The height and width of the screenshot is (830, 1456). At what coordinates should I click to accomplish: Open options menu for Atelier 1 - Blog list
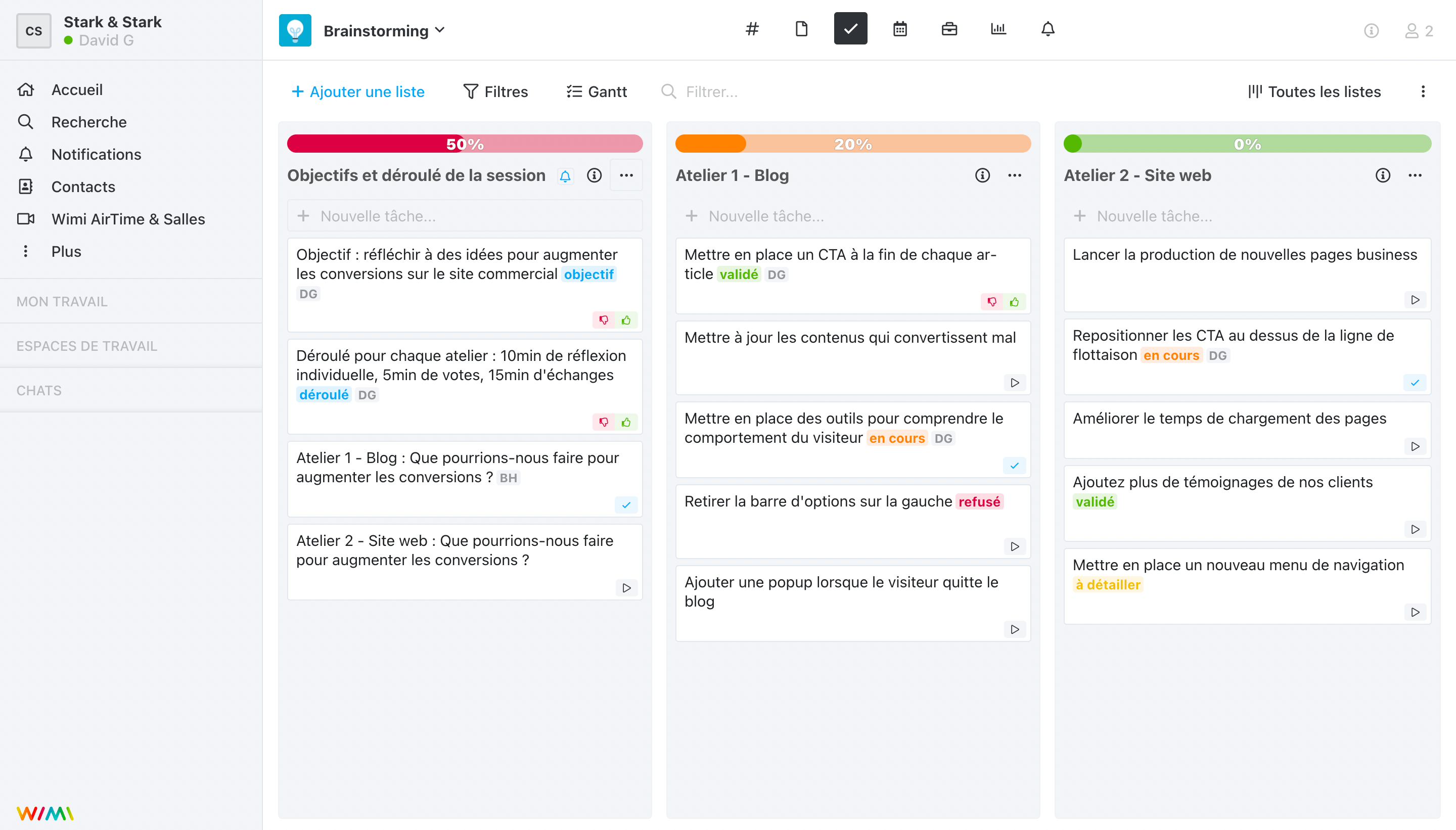pyautogui.click(x=1015, y=175)
